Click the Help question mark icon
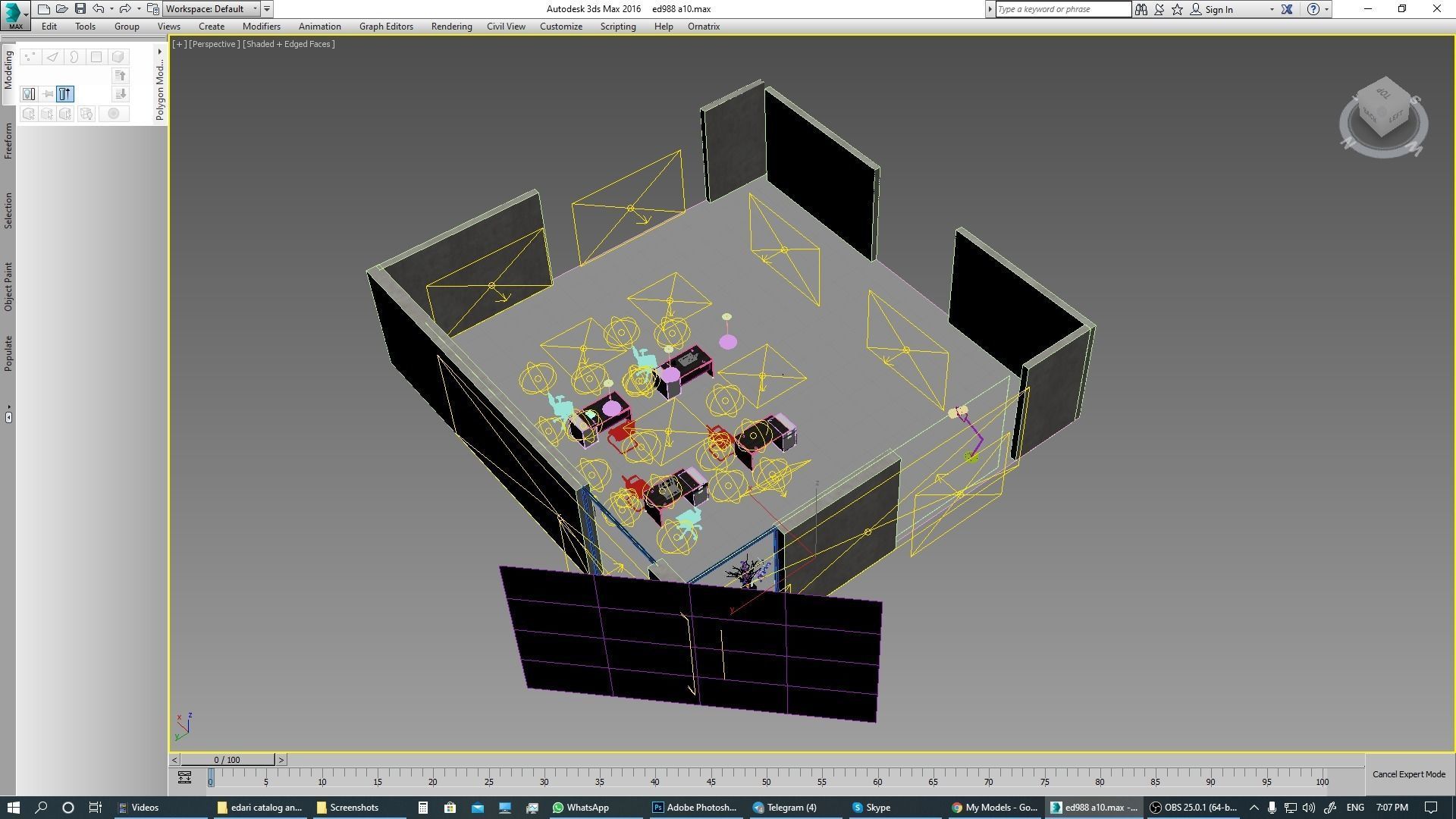Image resolution: width=1456 pixels, height=819 pixels. 1313,9
